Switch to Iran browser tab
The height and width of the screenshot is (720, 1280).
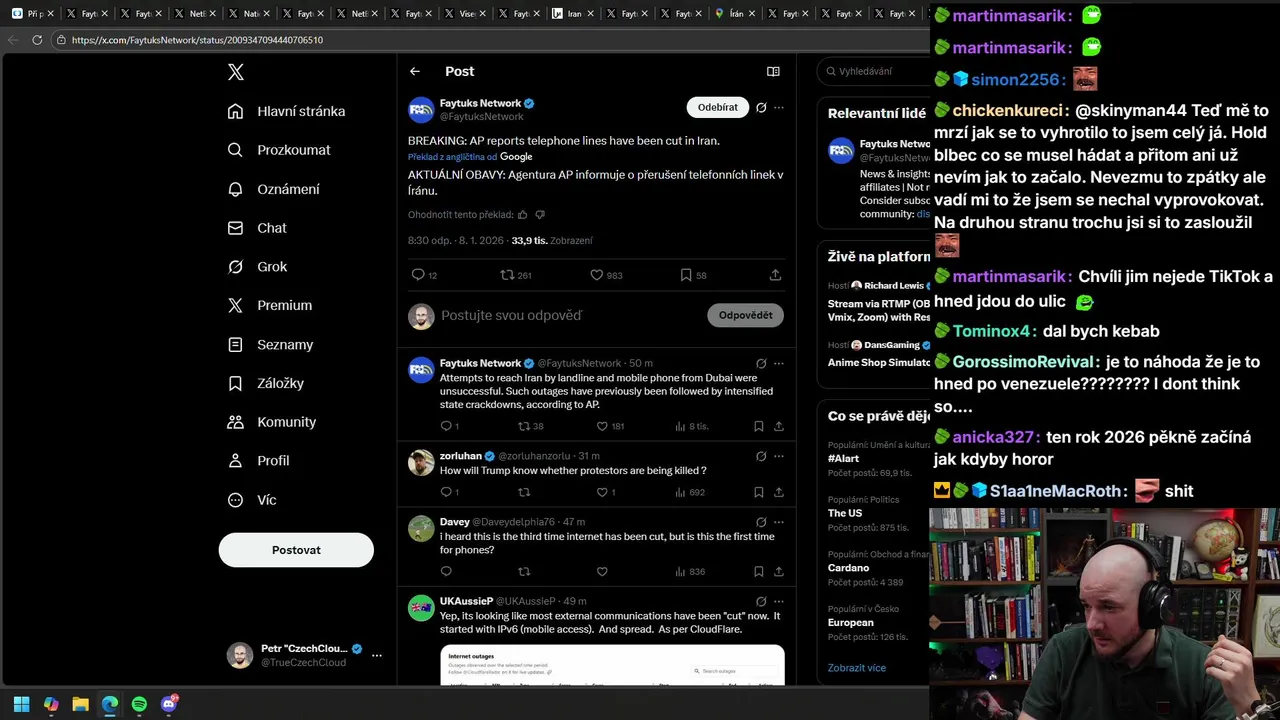[572, 14]
